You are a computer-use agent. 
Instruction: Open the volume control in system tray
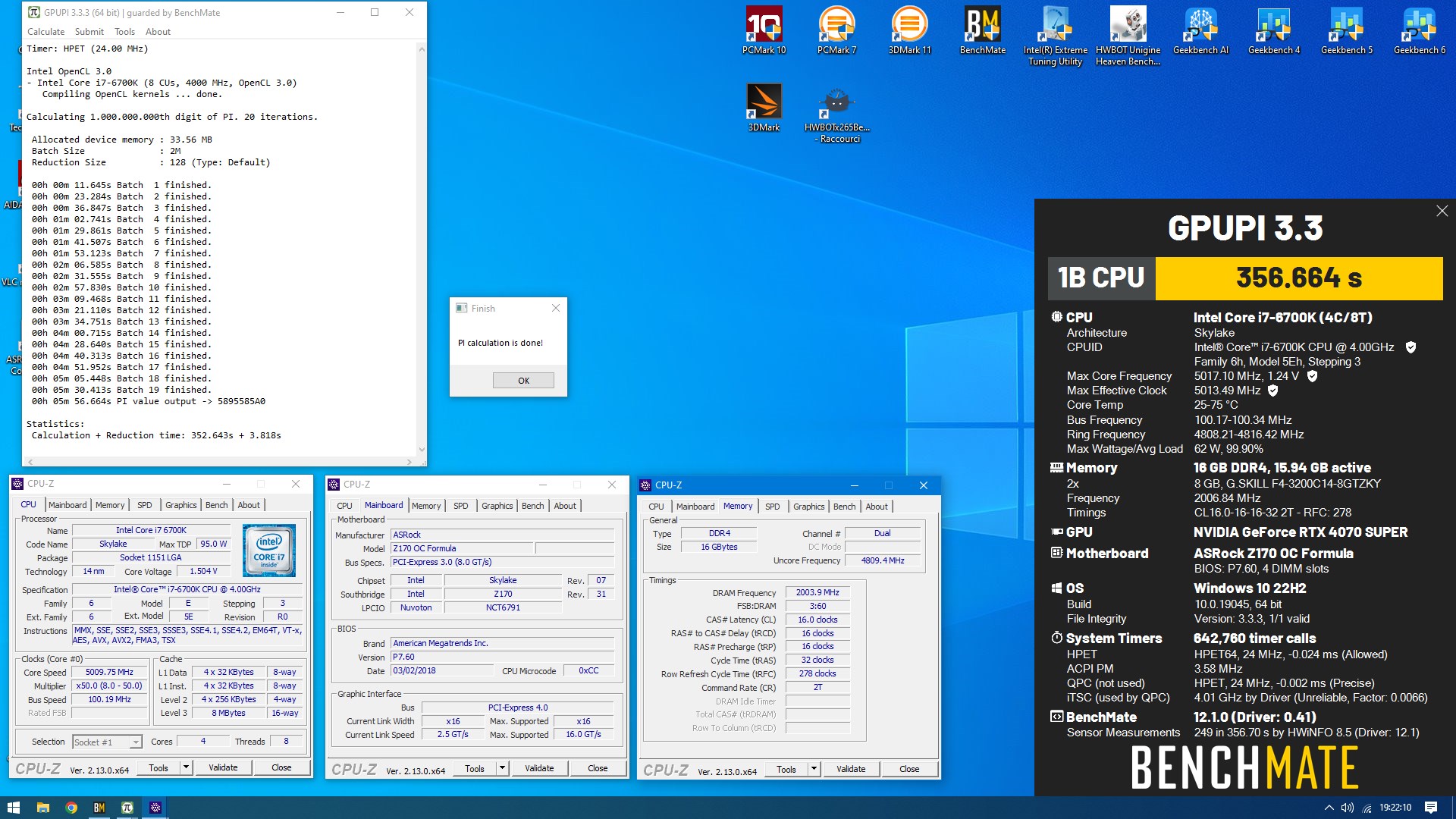(x=1348, y=808)
